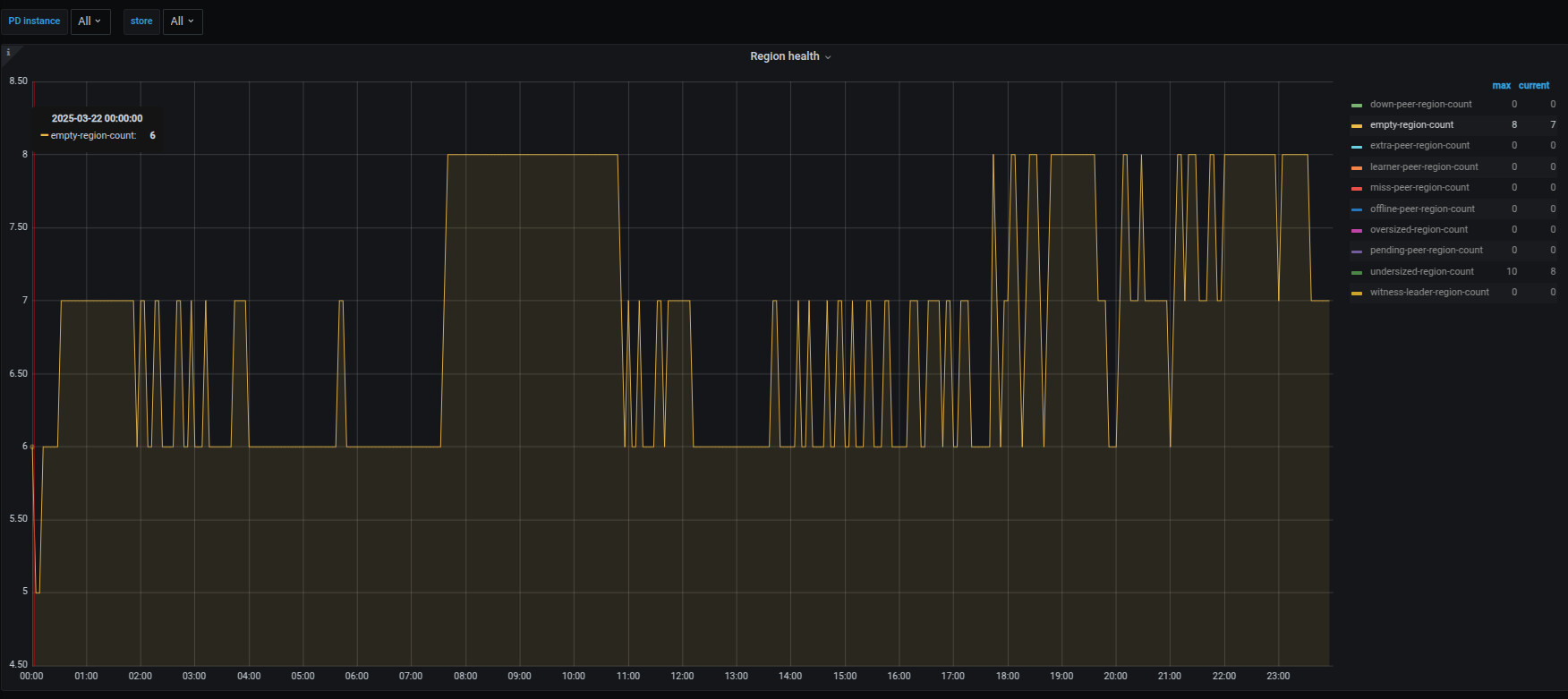Open color picker for offline-peer-region-count swatch
Viewport: 1568px width, 699px height.
(1357, 210)
